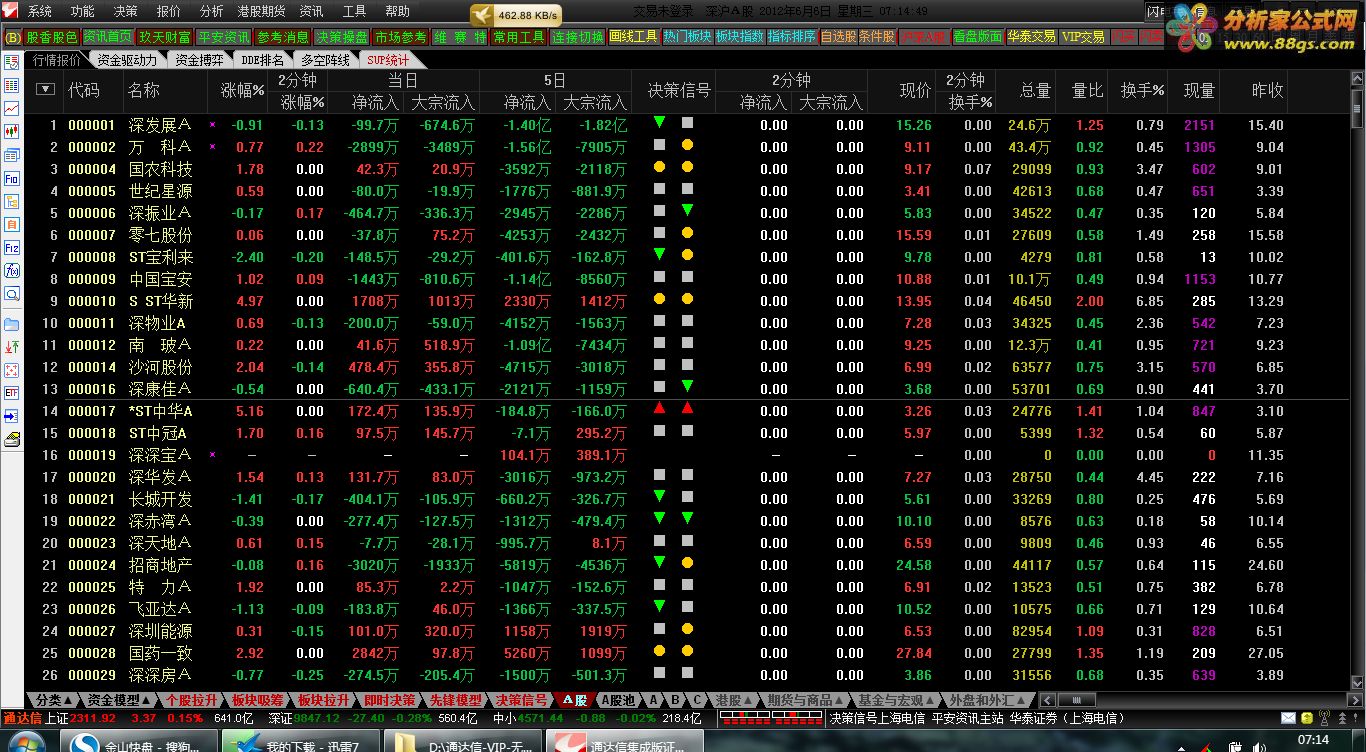Image resolution: width=1366 pixels, height=752 pixels.
Task: Click the orange '自' sidebar icon
Action: (x=12, y=225)
